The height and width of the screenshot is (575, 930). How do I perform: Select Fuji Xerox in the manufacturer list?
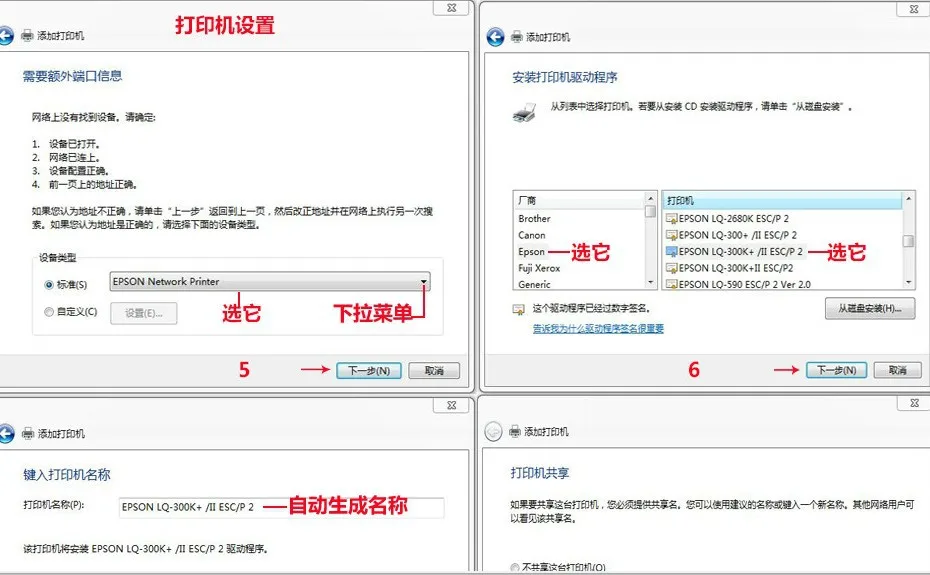point(539,268)
